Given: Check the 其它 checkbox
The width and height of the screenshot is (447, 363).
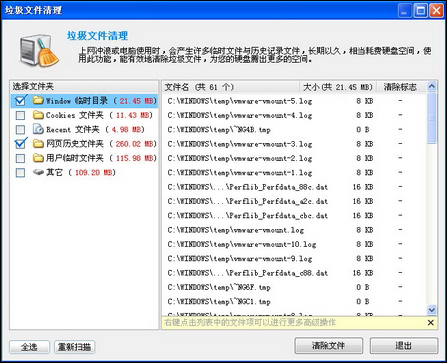Looking at the screenshot, I should [21, 172].
